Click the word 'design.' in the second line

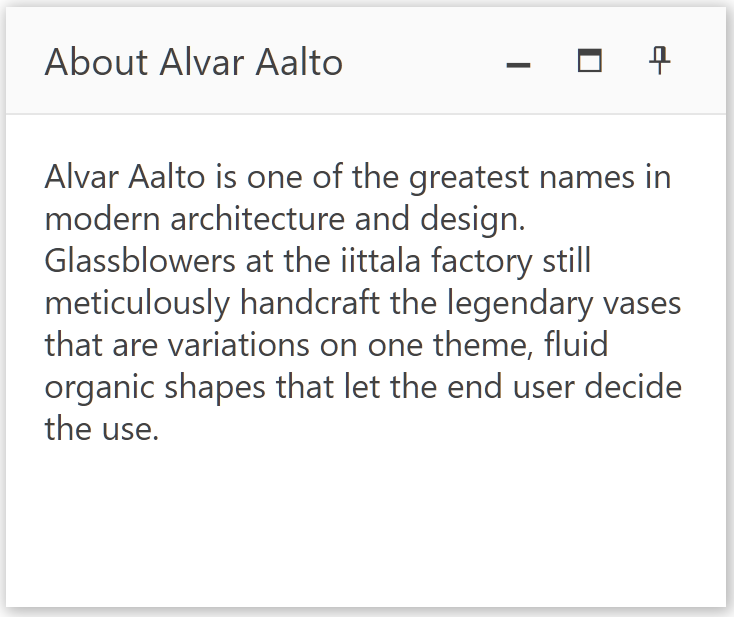click(x=472, y=219)
